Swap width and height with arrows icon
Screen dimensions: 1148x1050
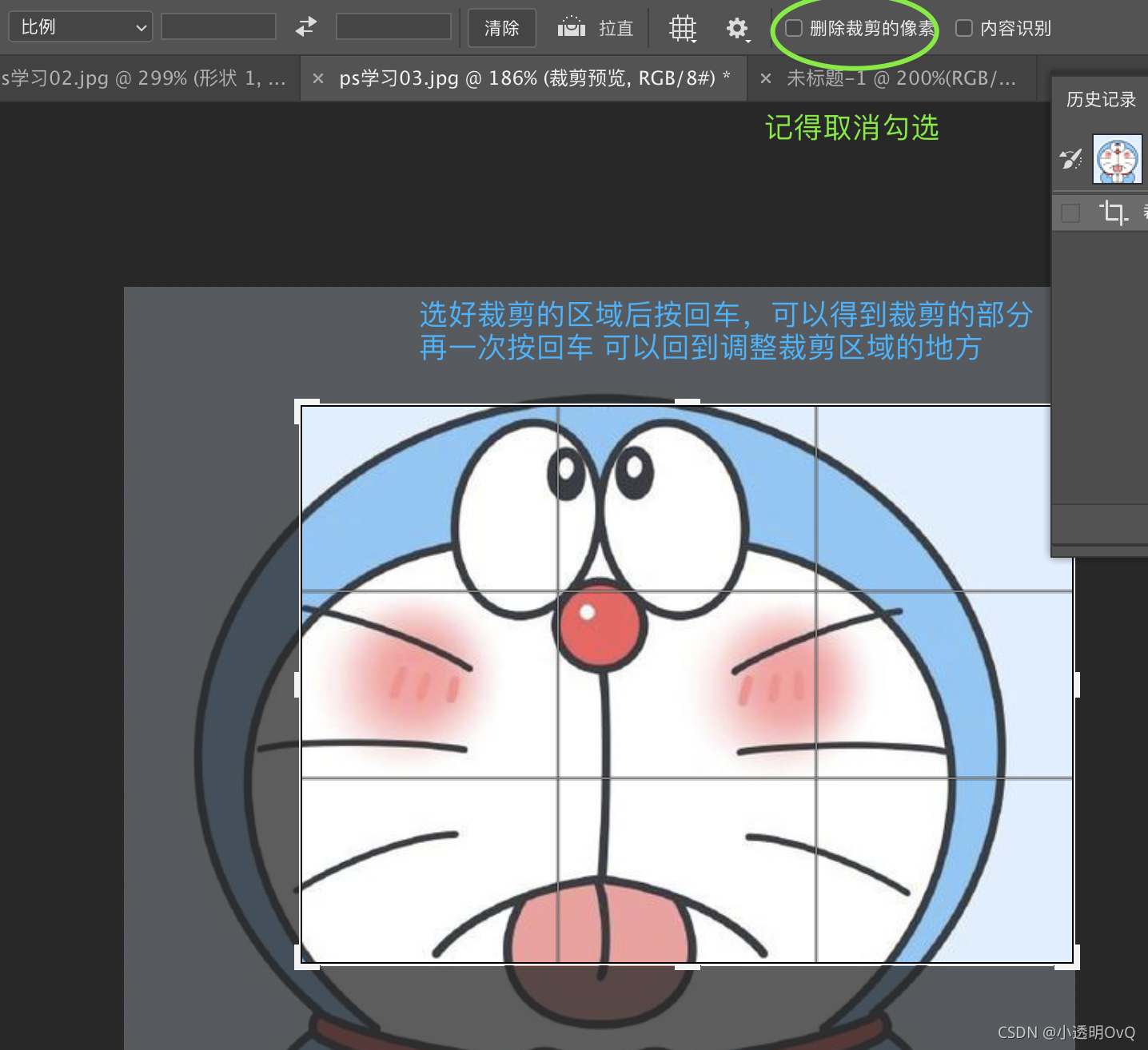[x=306, y=27]
